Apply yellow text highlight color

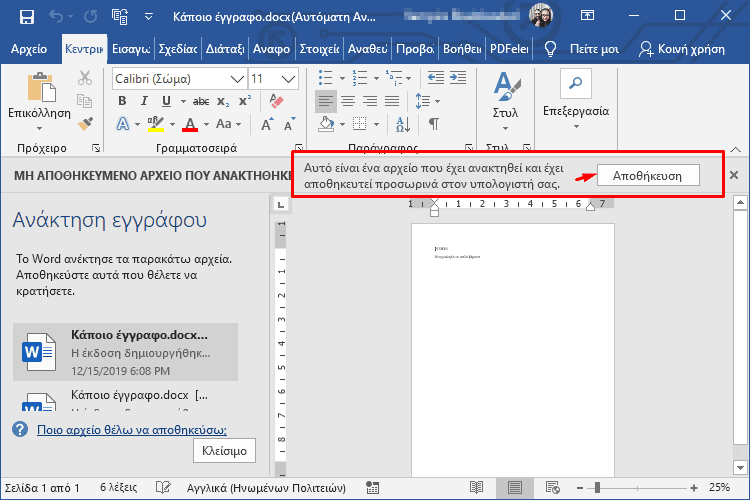point(156,124)
